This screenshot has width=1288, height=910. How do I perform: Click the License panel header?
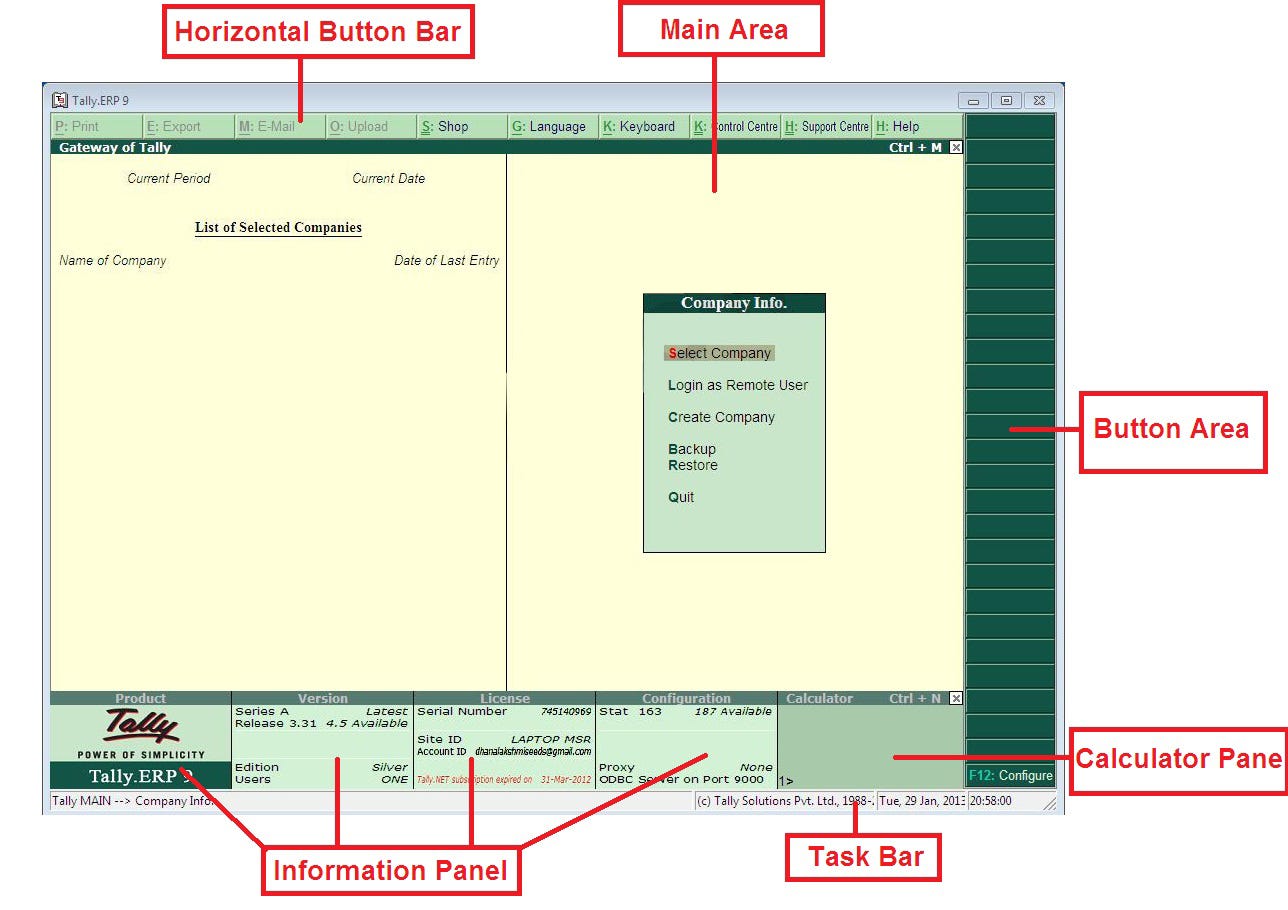tap(505, 698)
